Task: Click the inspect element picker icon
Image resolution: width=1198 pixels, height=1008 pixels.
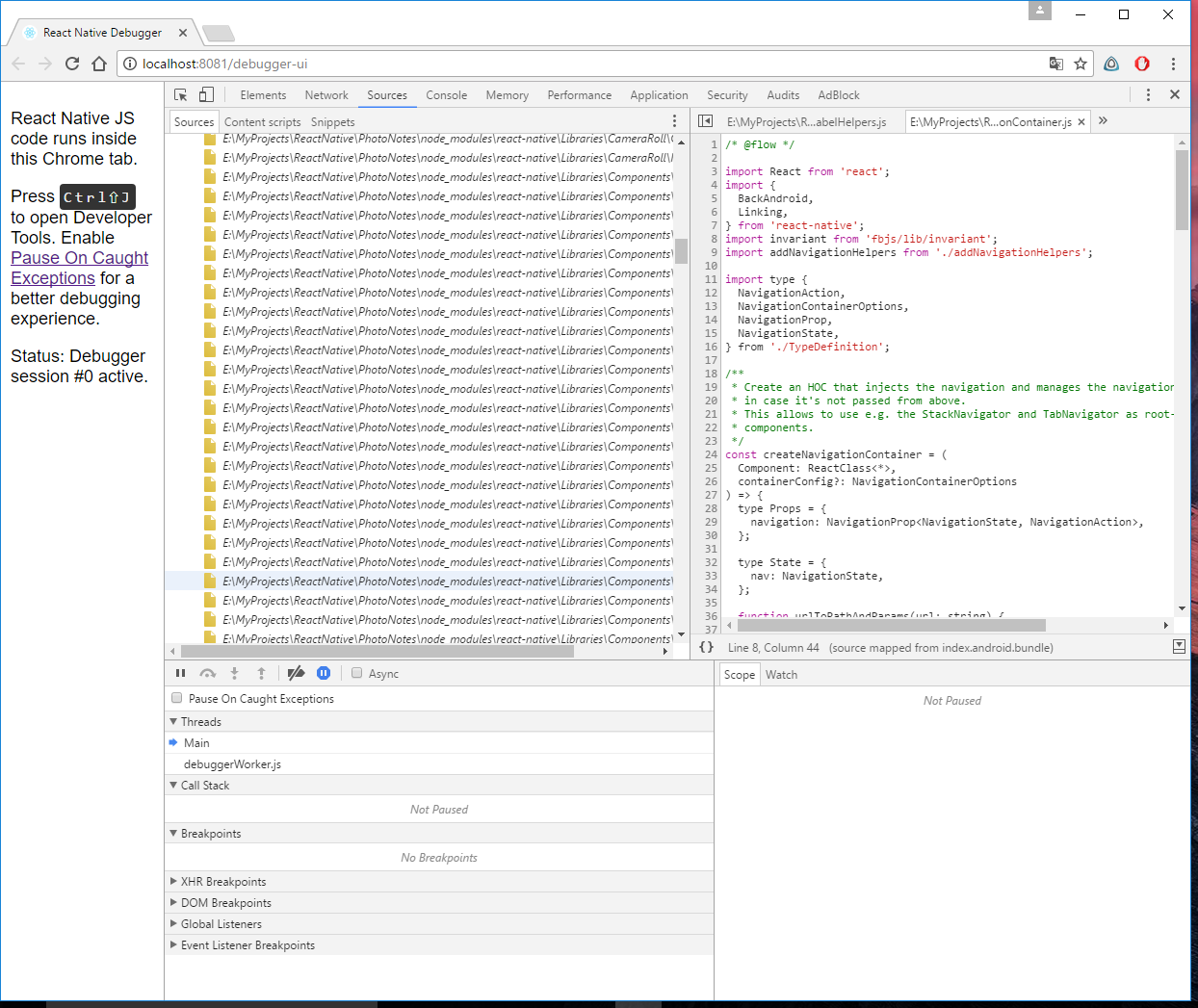Action: [x=181, y=95]
